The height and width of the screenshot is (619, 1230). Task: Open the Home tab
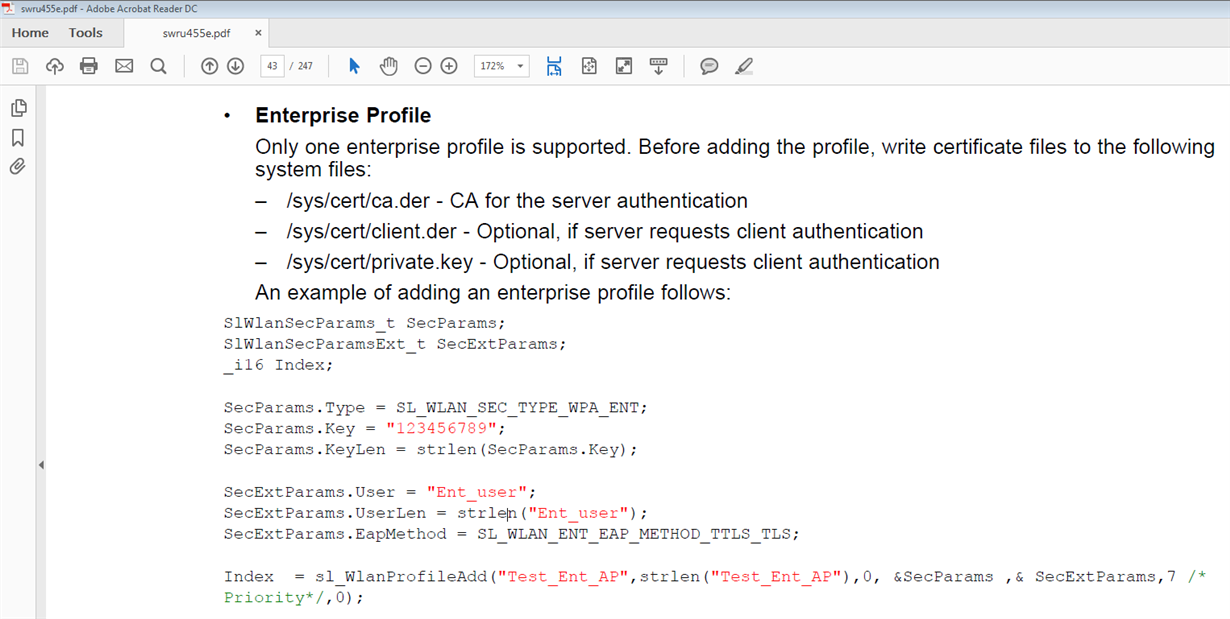pos(30,33)
